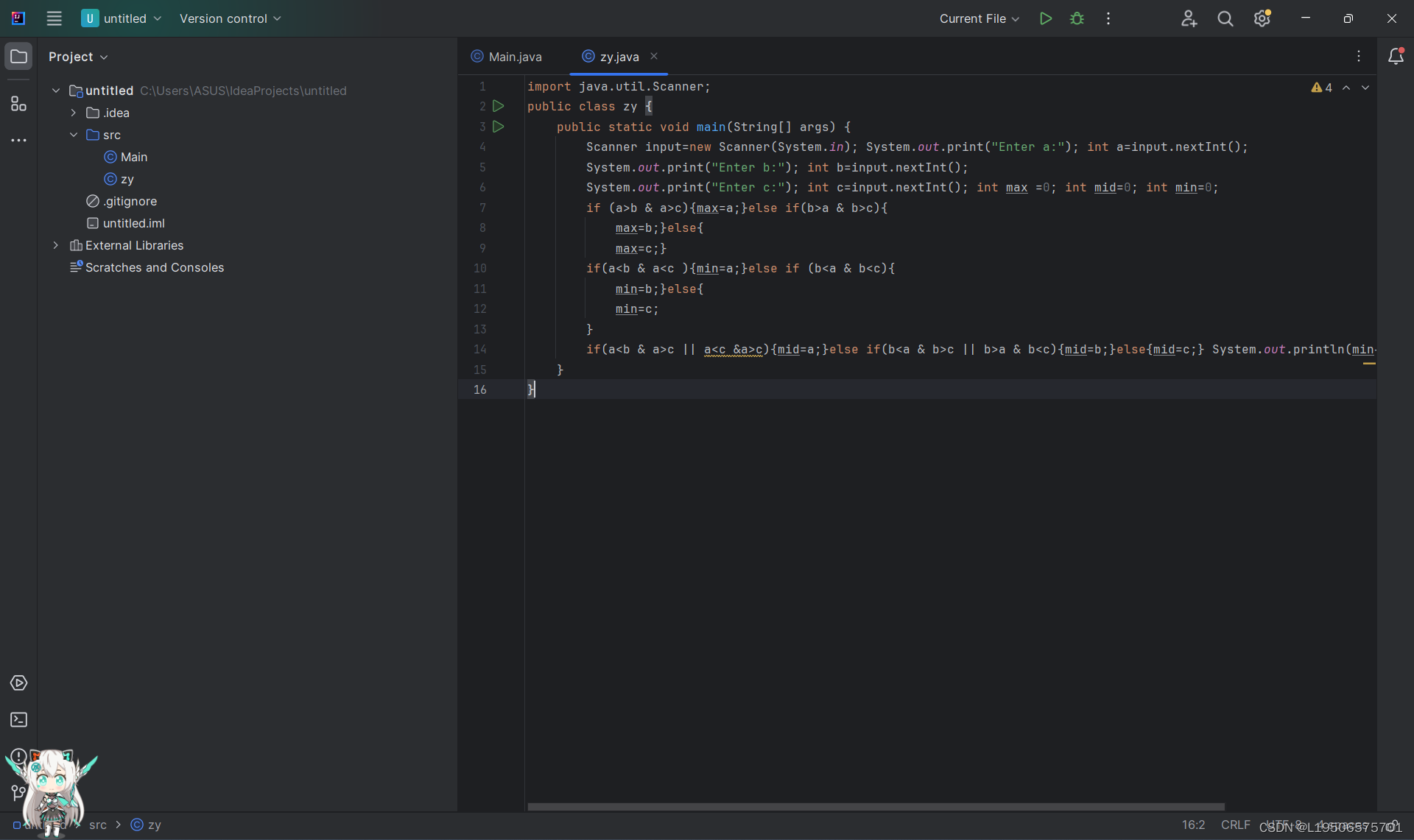The height and width of the screenshot is (840, 1414).
Task: Click the More tool windows icon
Action: [x=18, y=140]
